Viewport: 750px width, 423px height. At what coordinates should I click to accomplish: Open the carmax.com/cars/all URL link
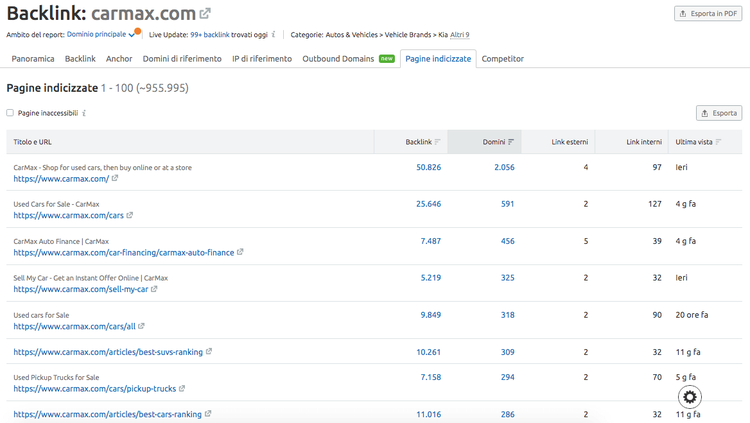point(75,326)
